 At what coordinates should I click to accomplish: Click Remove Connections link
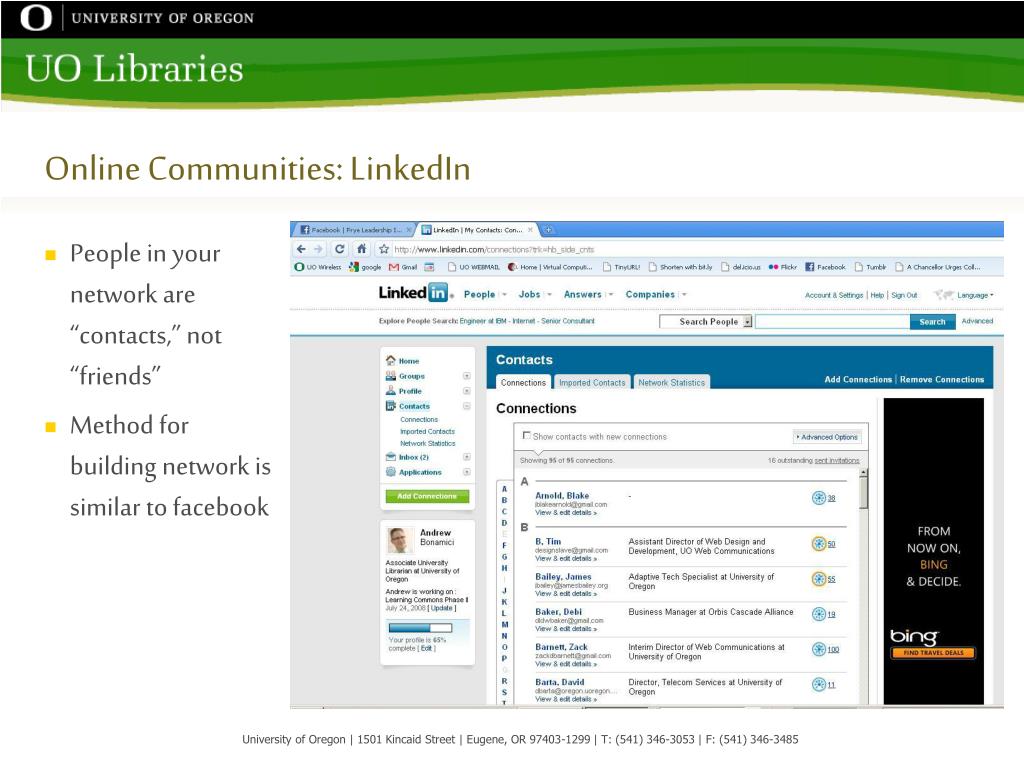click(x=942, y=379)
